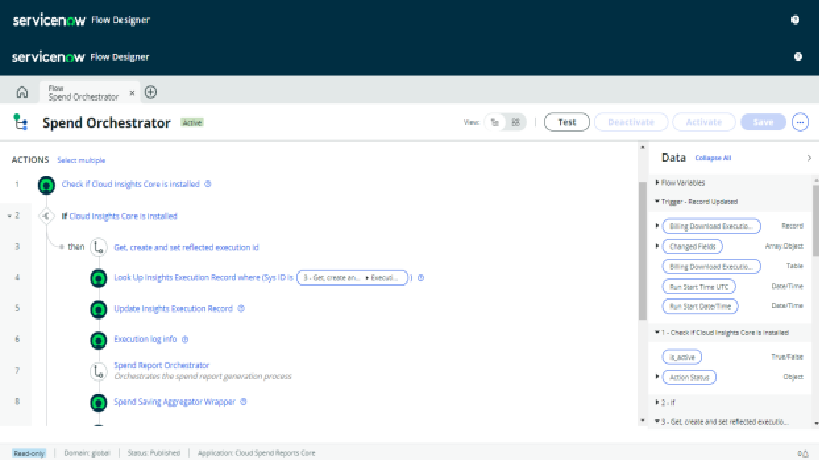Open the home icon tab

coord(22,92)
